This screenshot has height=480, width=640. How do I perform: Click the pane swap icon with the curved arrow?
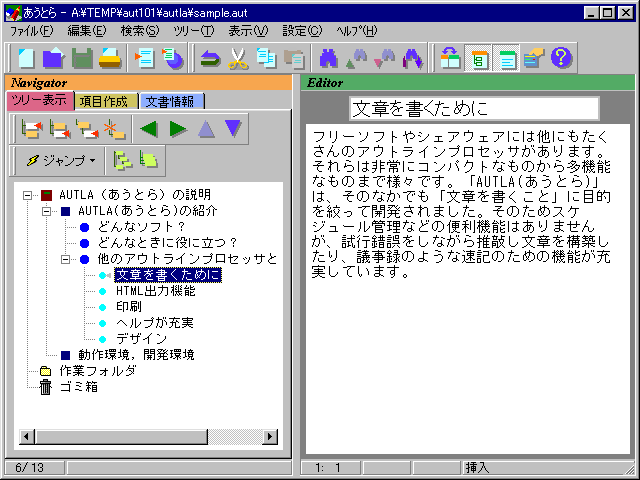tap(450, 58)
